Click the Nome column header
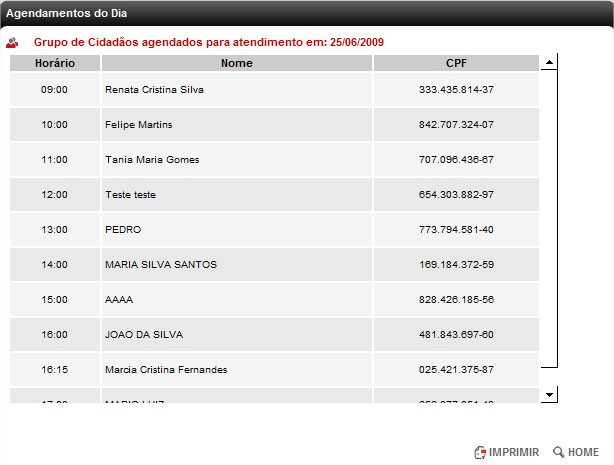The image size is (614, 465). tap(237, 63)
